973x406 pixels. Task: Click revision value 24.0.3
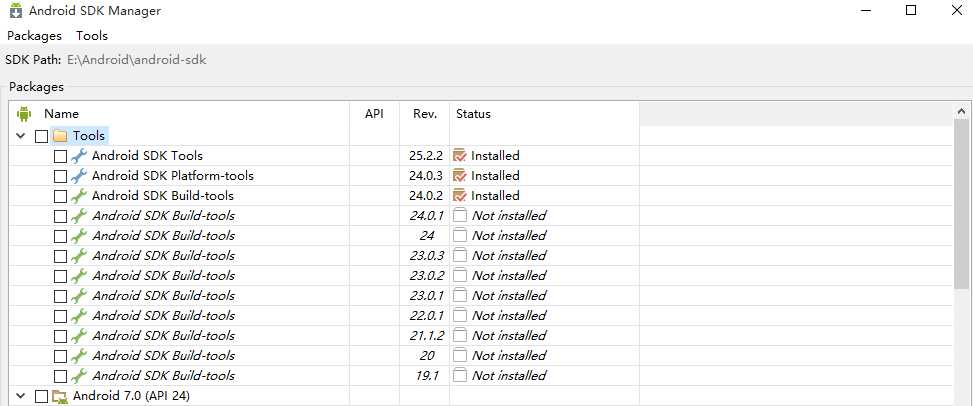pyautogui.click(x=426, y=176)
